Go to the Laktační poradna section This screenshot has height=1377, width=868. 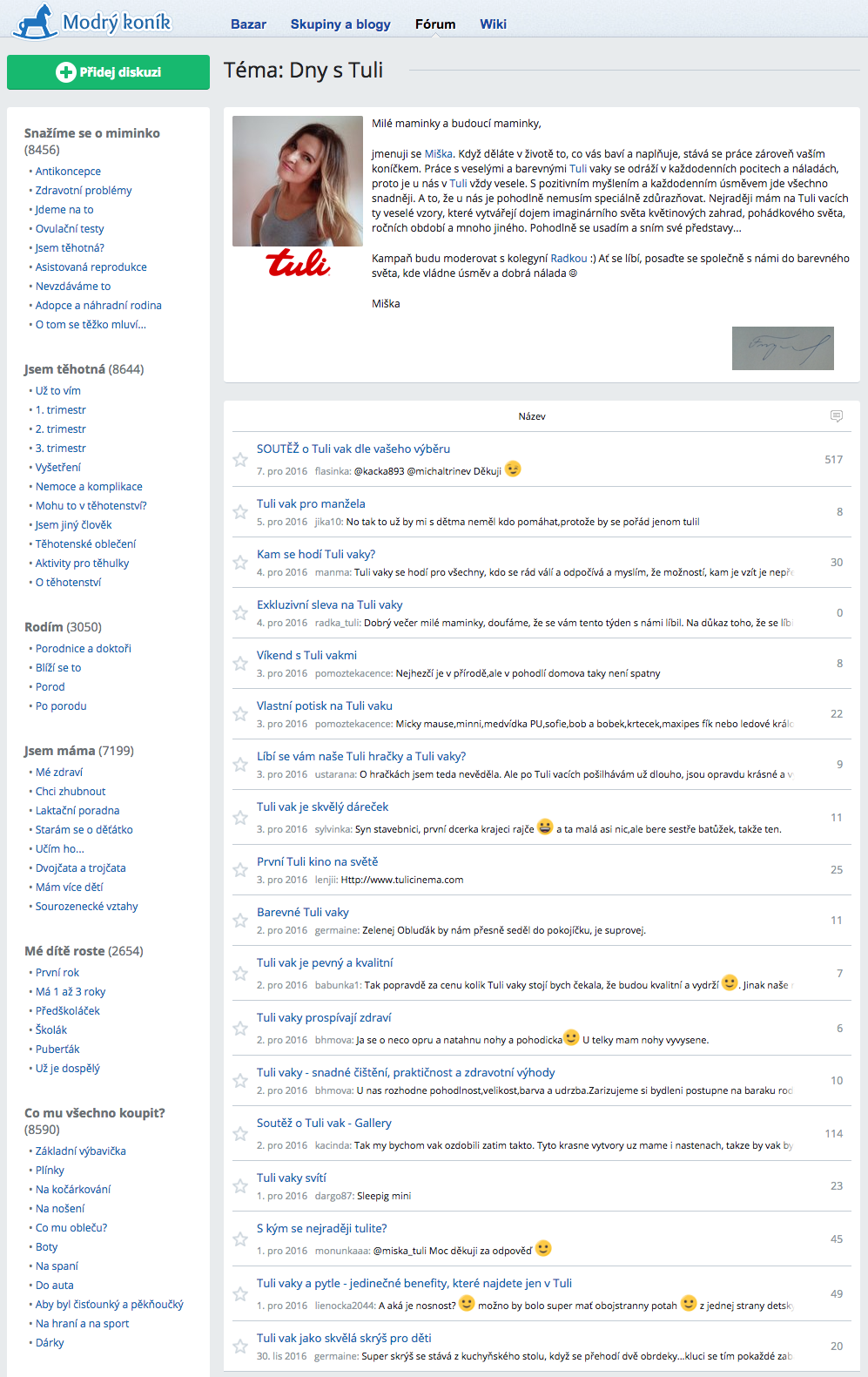[77, 811]
